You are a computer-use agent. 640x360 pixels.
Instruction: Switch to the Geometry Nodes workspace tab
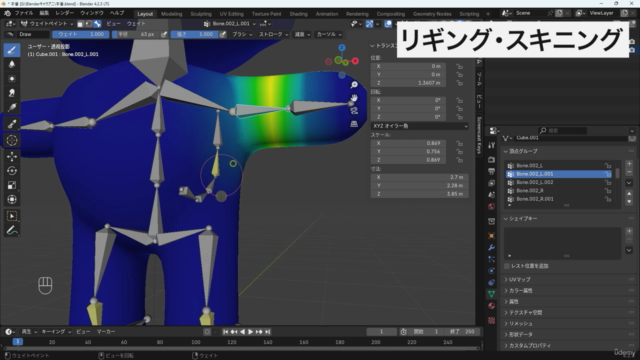click(x=432, y=14)
